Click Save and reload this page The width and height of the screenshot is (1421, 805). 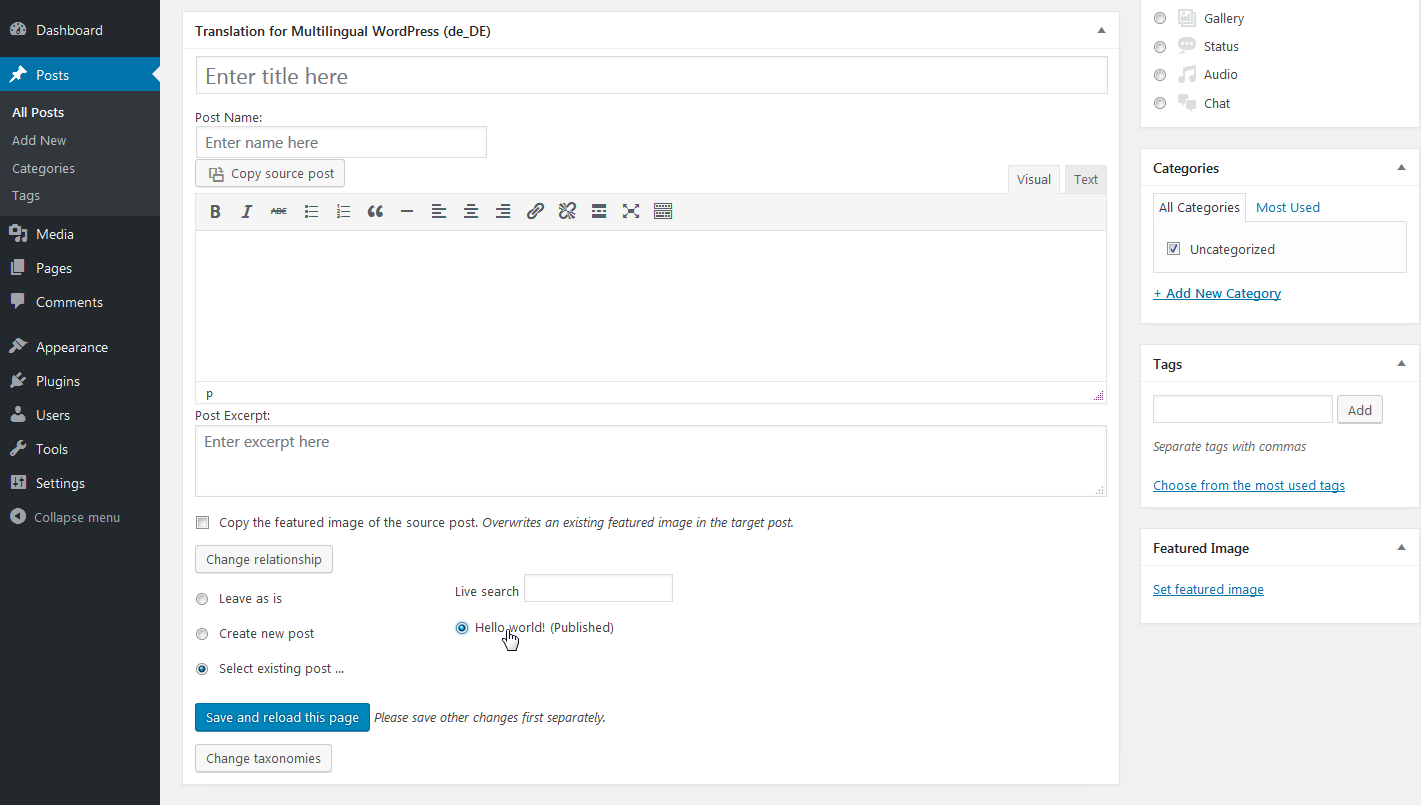[x=282, y=717]
